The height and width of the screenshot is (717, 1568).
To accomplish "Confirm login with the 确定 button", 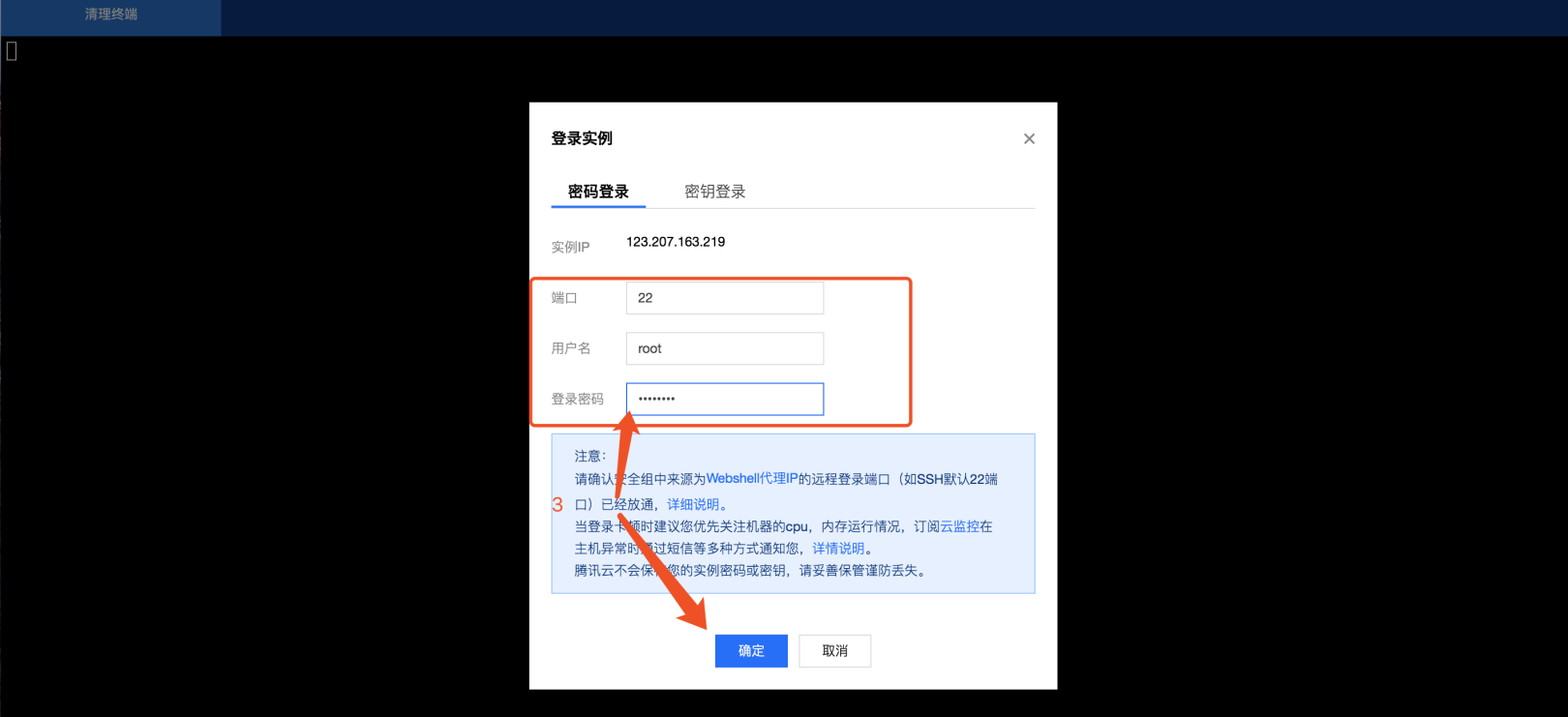I will point(751,651).
